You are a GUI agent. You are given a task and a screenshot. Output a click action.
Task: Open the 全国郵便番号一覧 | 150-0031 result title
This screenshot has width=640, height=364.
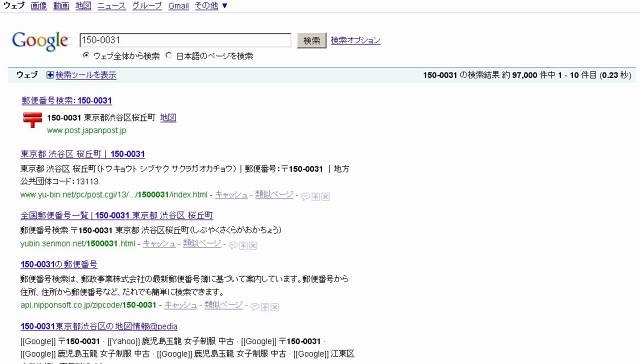[117, 215]
